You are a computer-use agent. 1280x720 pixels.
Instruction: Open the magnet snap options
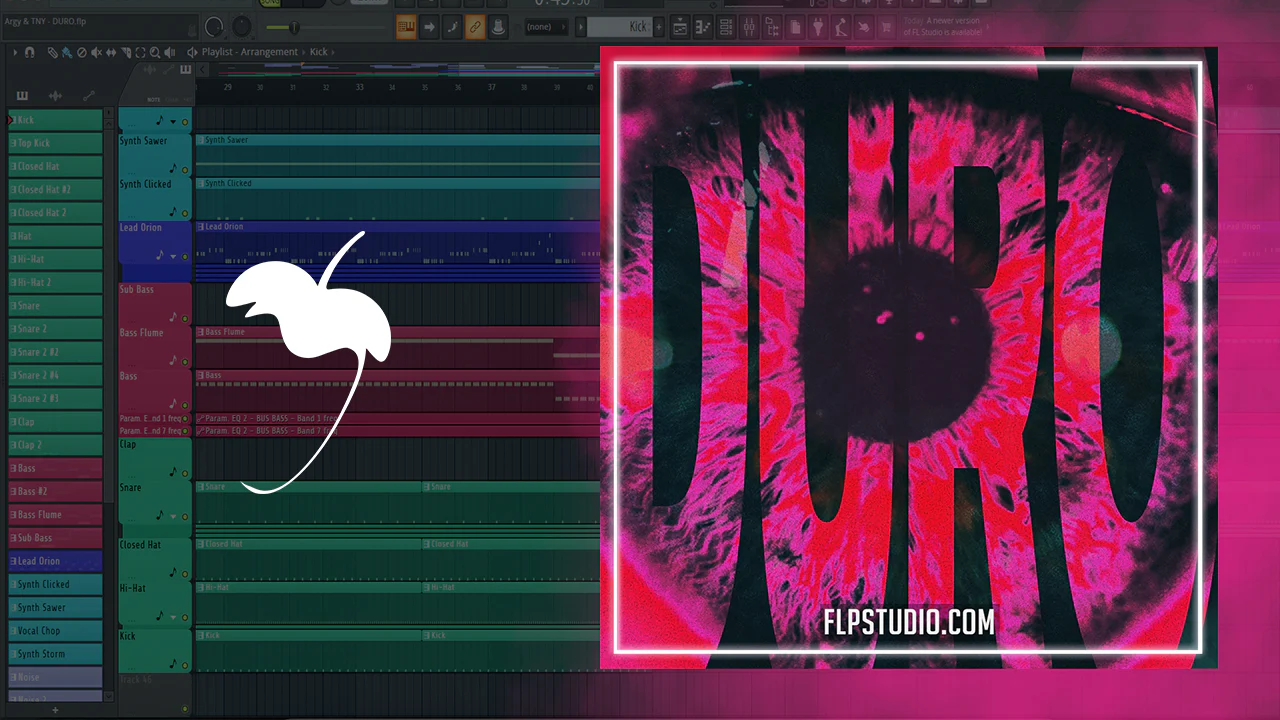pyautogui.click(x=30, y=52)
